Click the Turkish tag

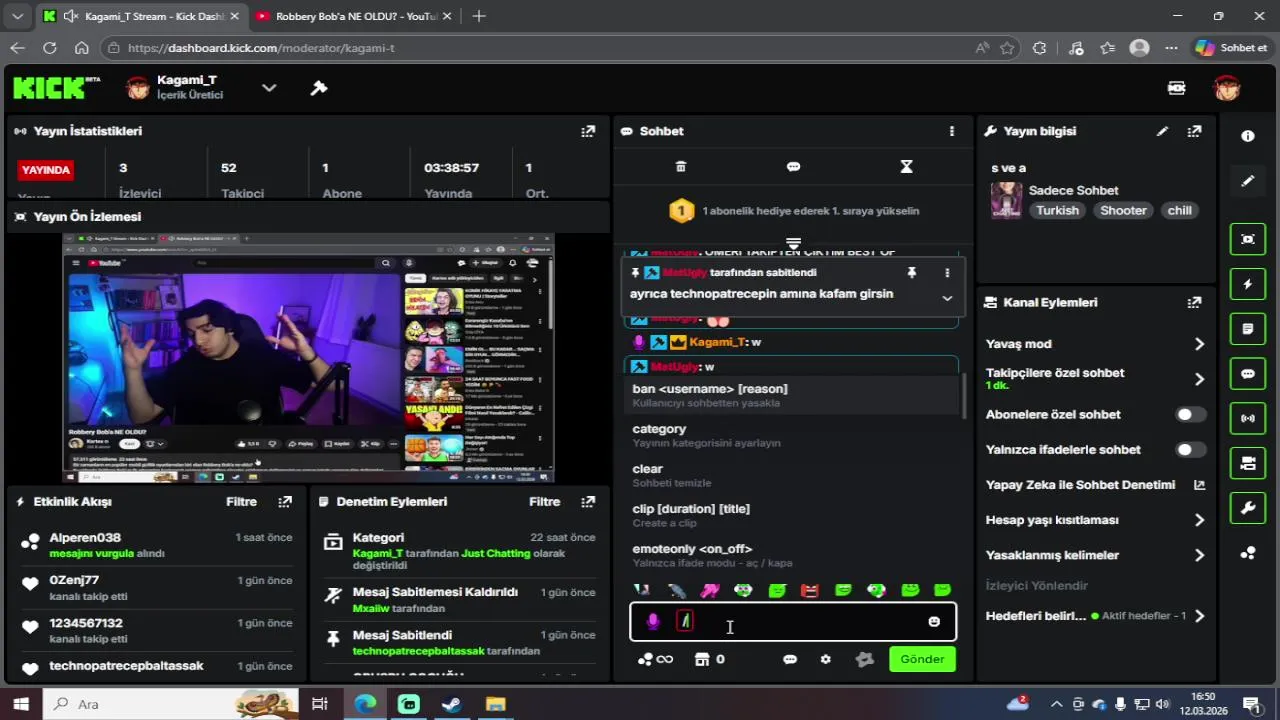1057,210
